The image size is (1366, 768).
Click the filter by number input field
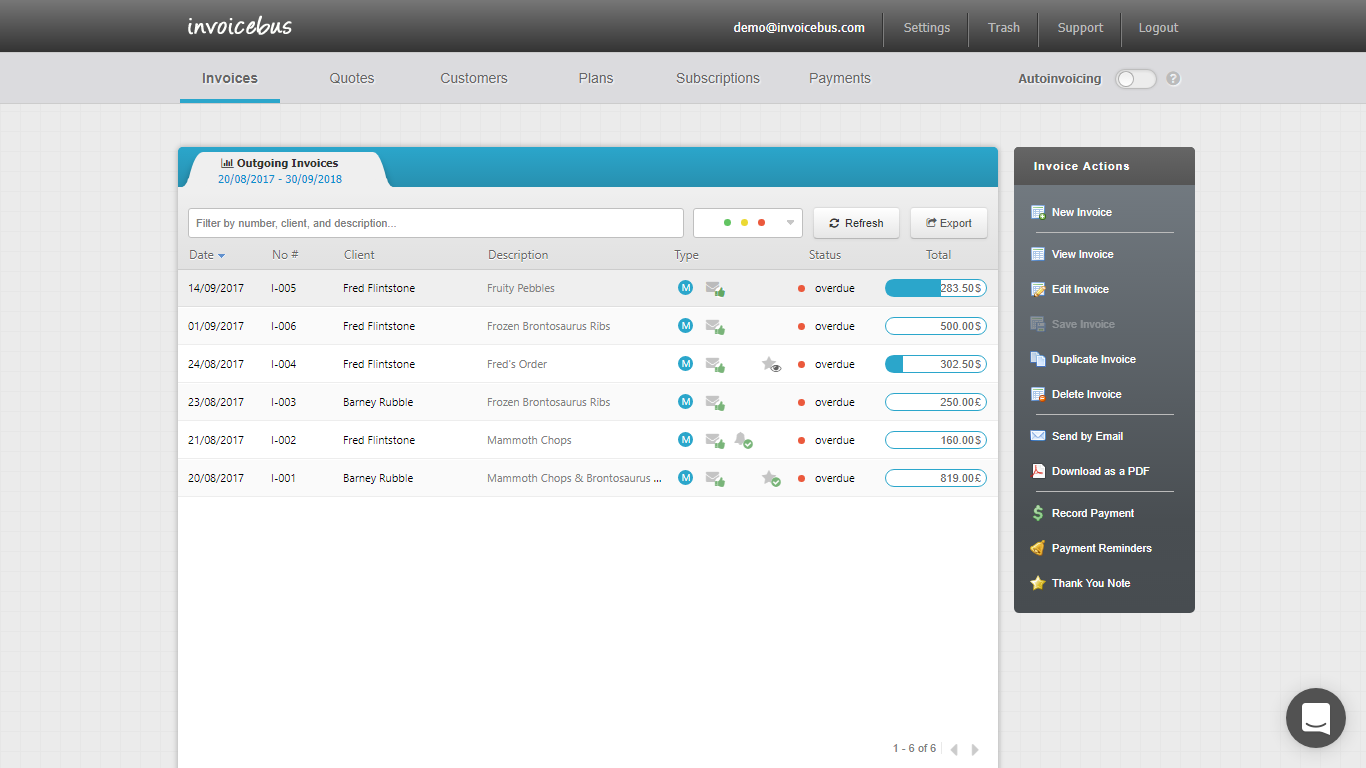click(435, 222)
